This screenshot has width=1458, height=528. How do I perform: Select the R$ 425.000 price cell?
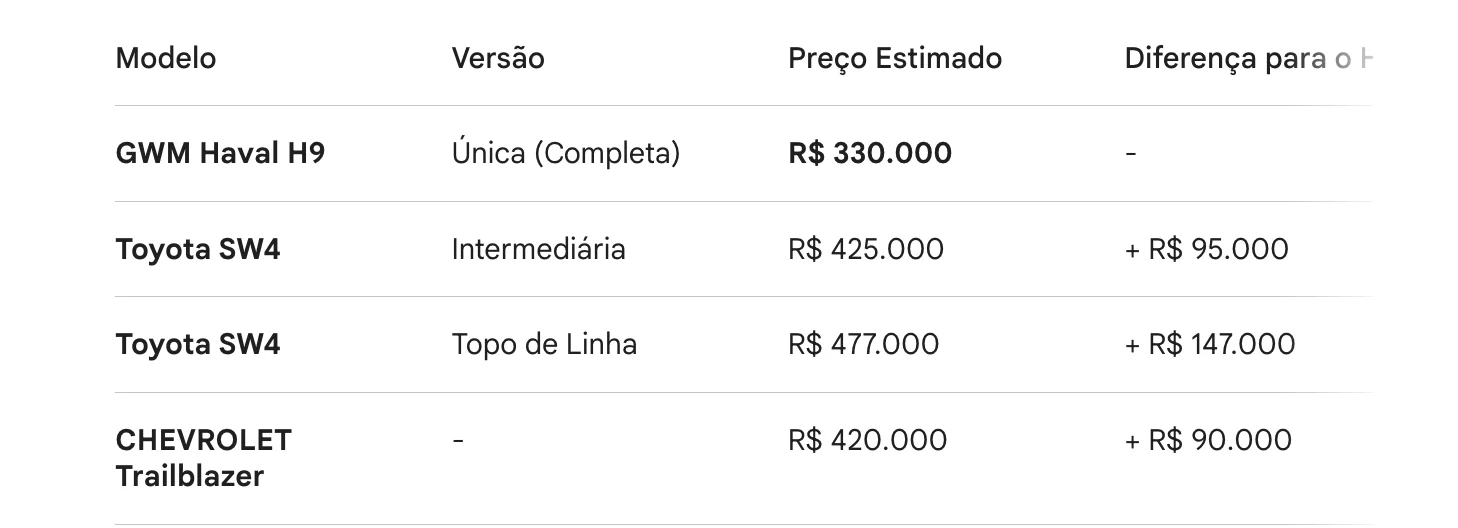(866, 249)
